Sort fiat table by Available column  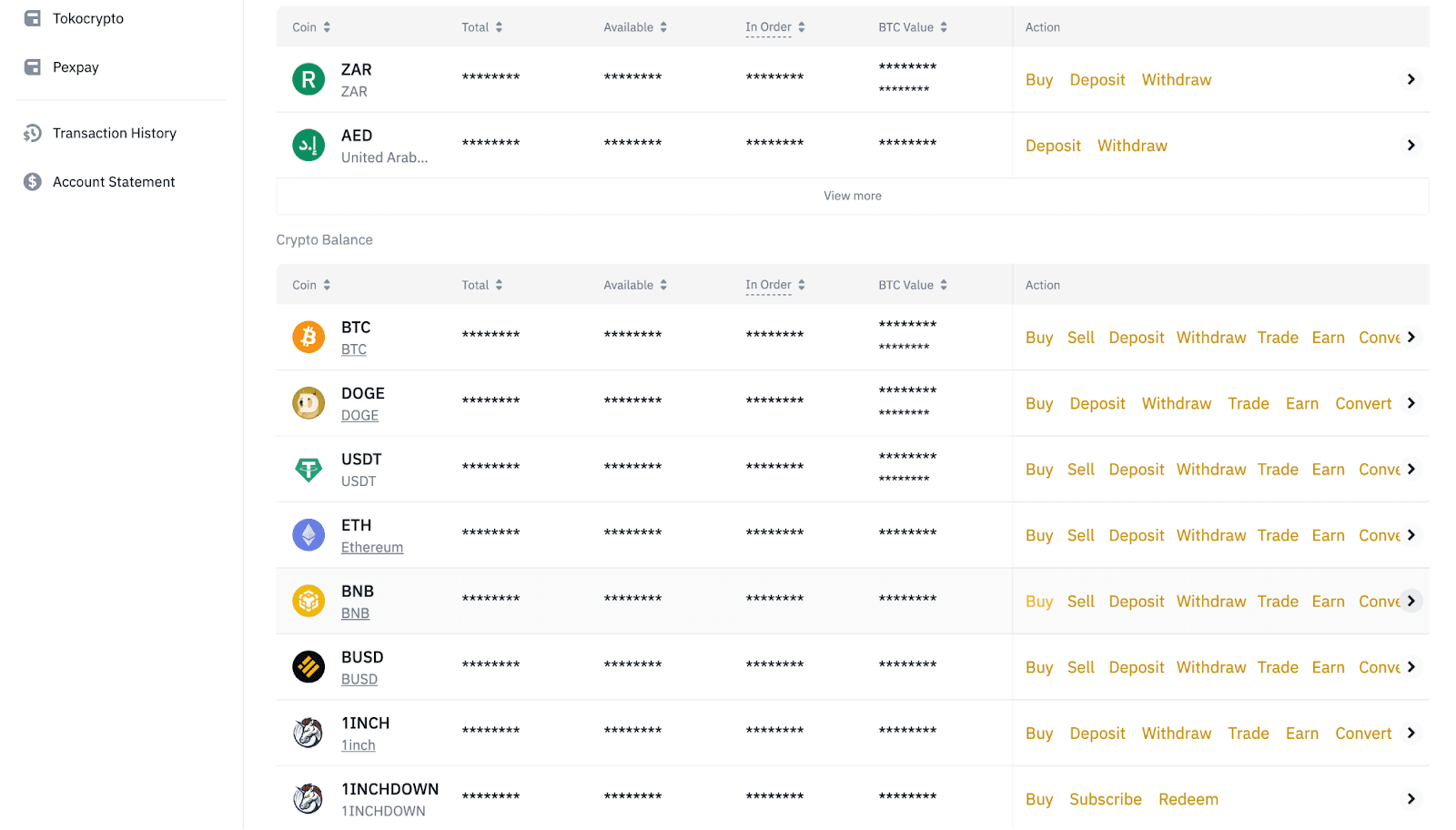tap(663, 27)
